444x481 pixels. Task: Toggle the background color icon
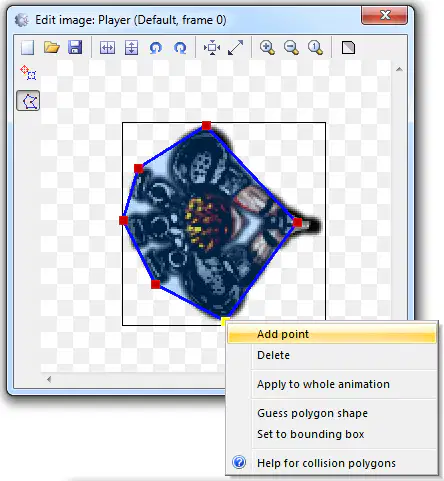point(348,48)
